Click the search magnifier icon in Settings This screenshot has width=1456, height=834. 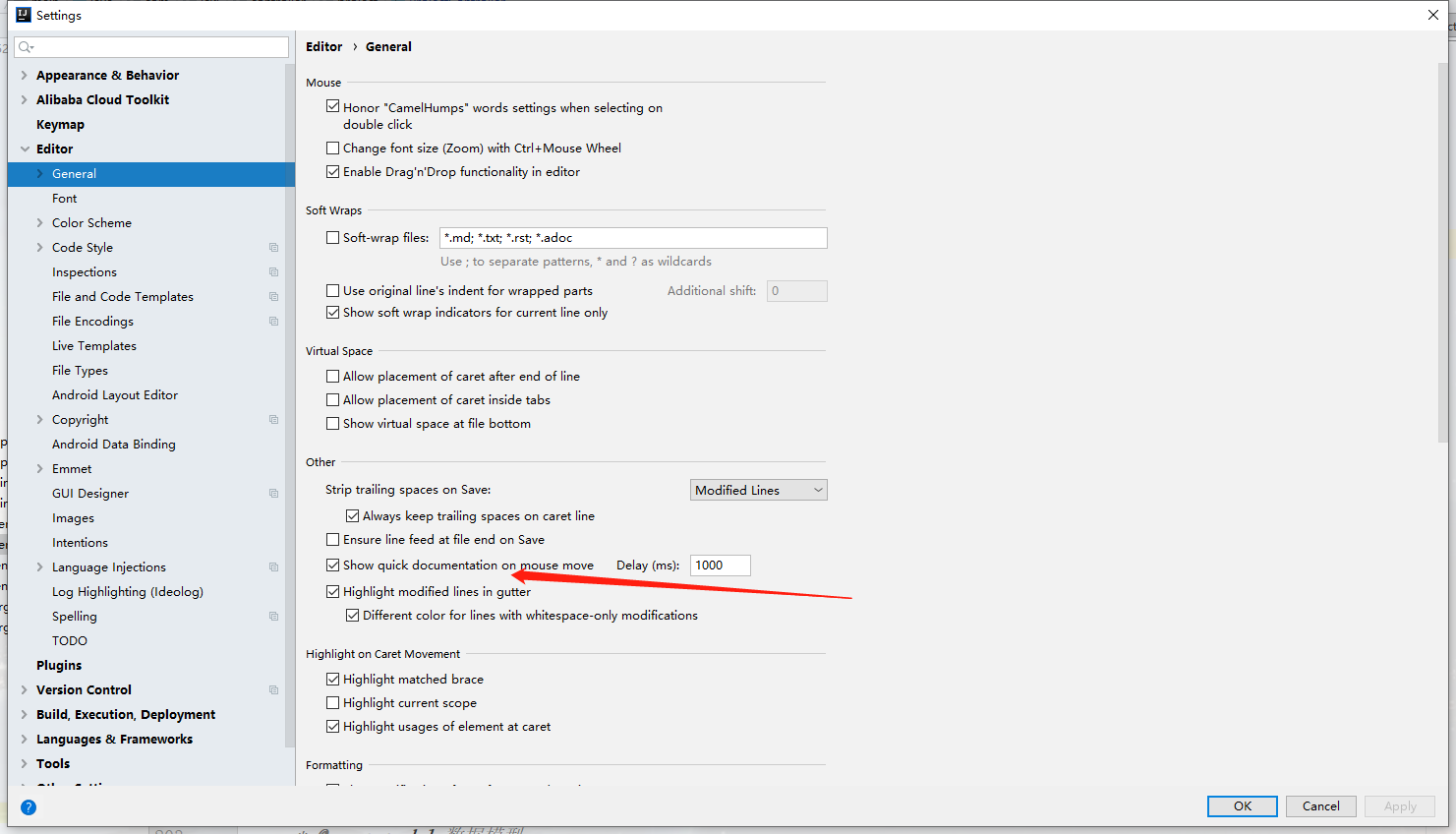tap(26, 47)
